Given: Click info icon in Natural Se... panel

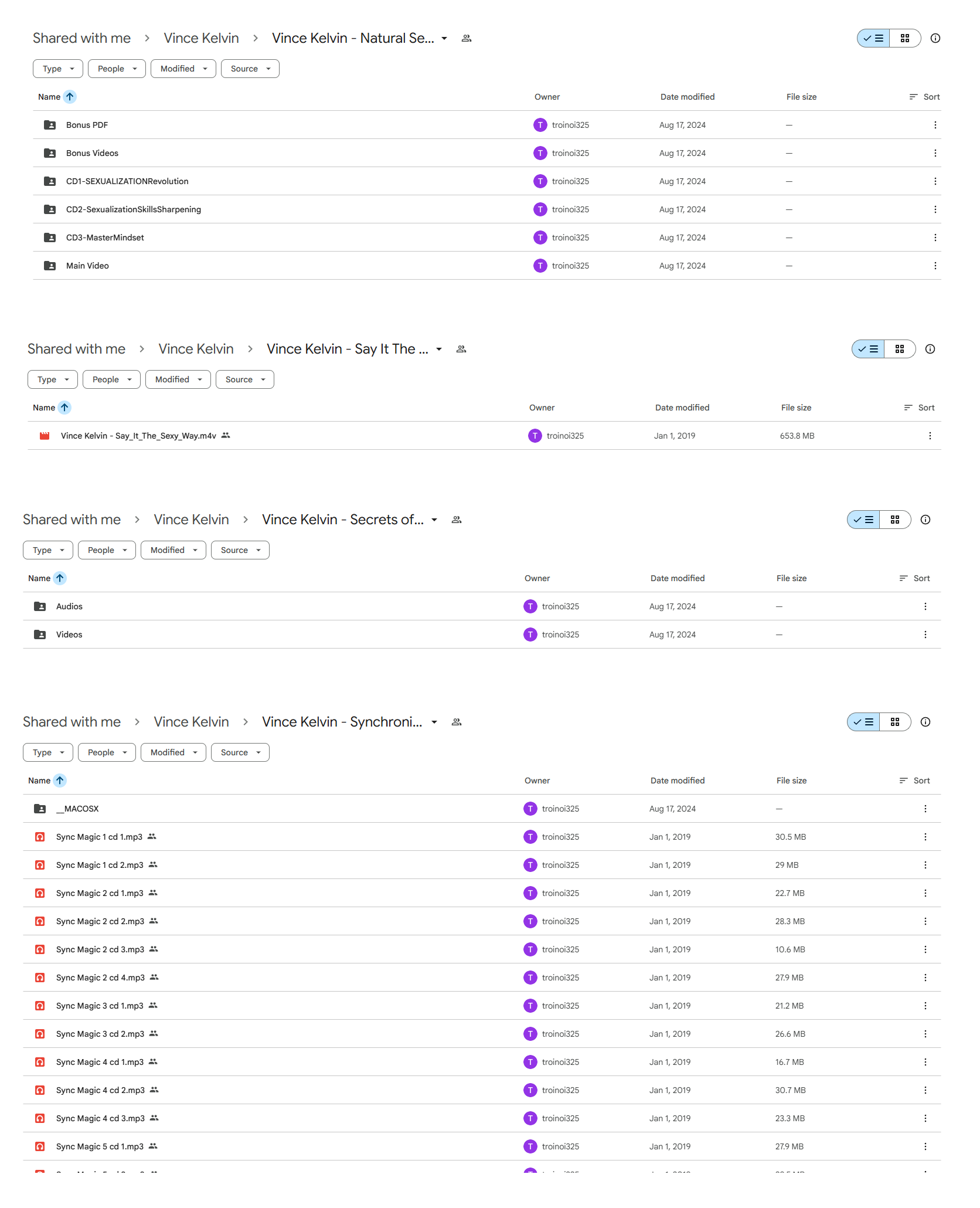Looking at the screenshot, I should [x=935, y=38].
